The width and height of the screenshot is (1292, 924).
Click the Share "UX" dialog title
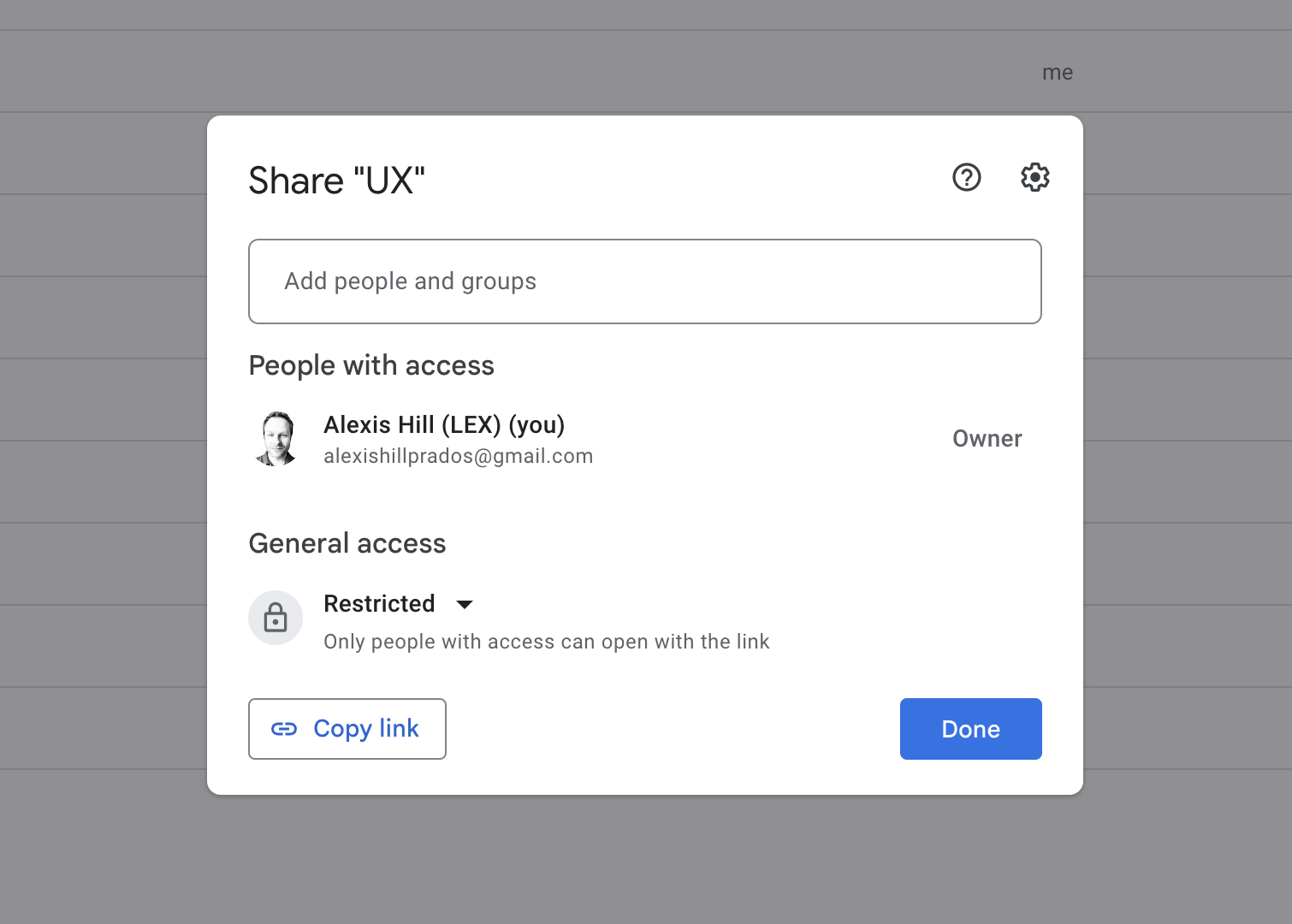click(x=336, y=181)
